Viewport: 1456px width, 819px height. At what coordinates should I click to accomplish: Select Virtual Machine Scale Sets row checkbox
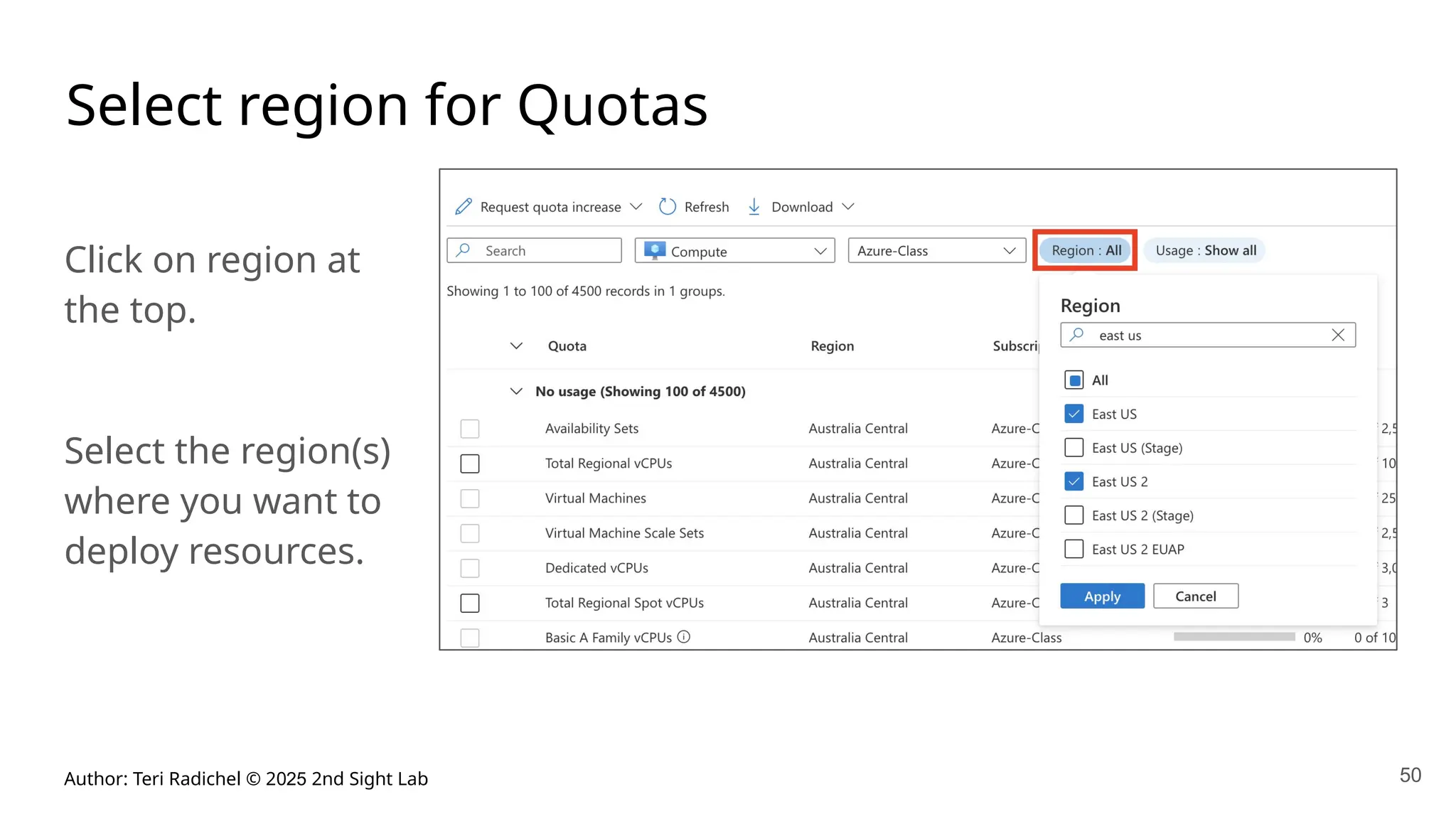[470, 533]
